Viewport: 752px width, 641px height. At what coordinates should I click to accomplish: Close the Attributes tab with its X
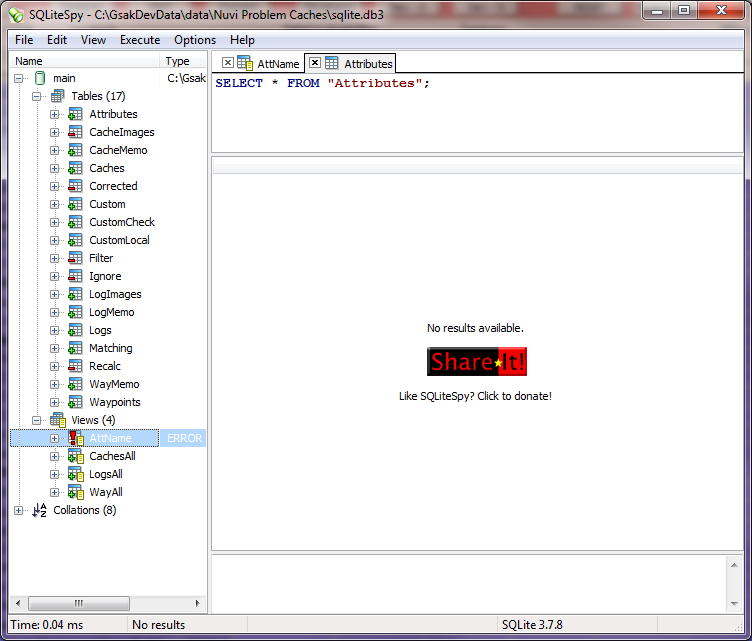point(315,63)
